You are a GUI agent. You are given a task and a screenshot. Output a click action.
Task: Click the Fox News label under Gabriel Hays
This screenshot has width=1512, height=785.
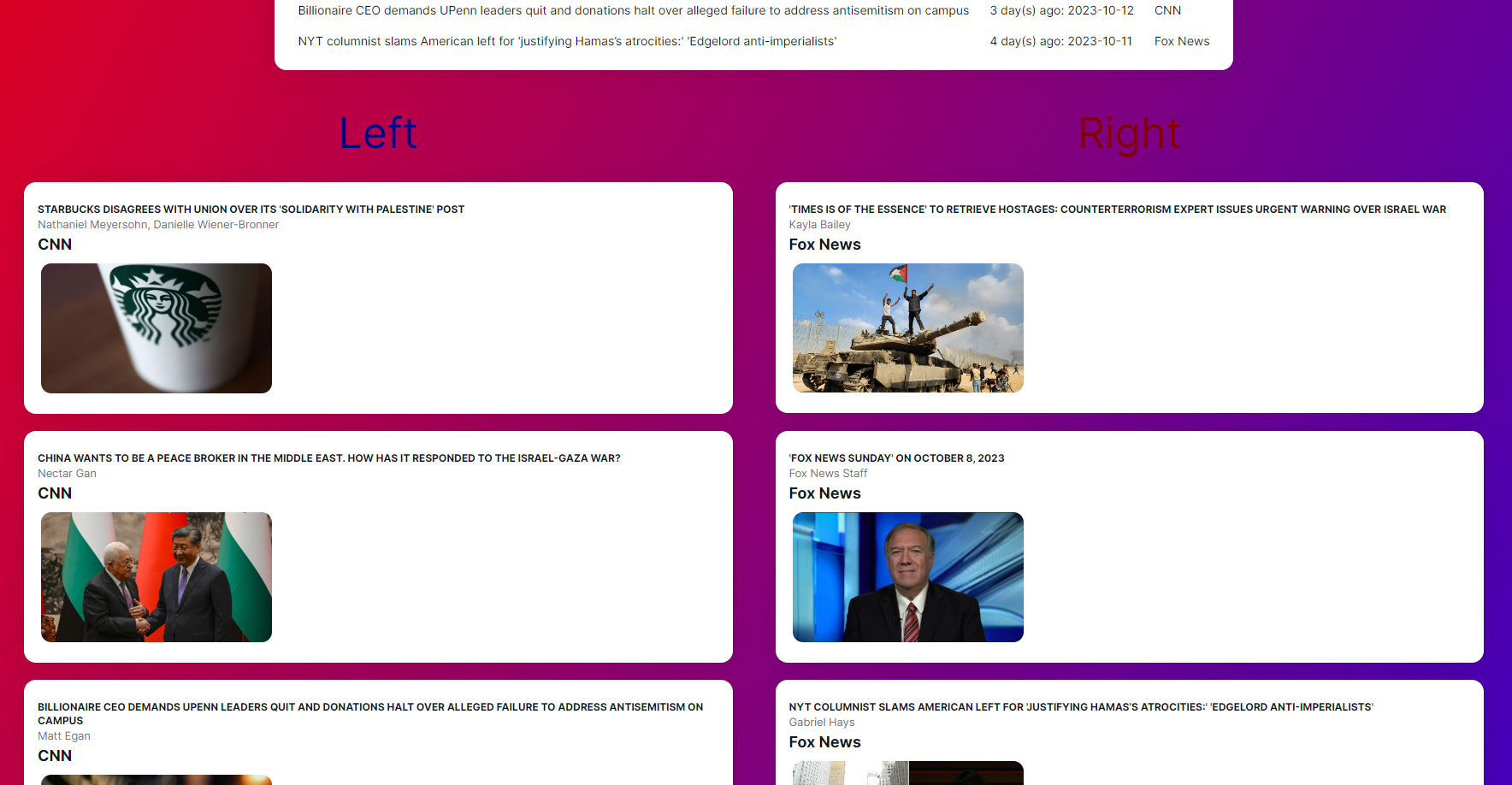coord(824,742)
